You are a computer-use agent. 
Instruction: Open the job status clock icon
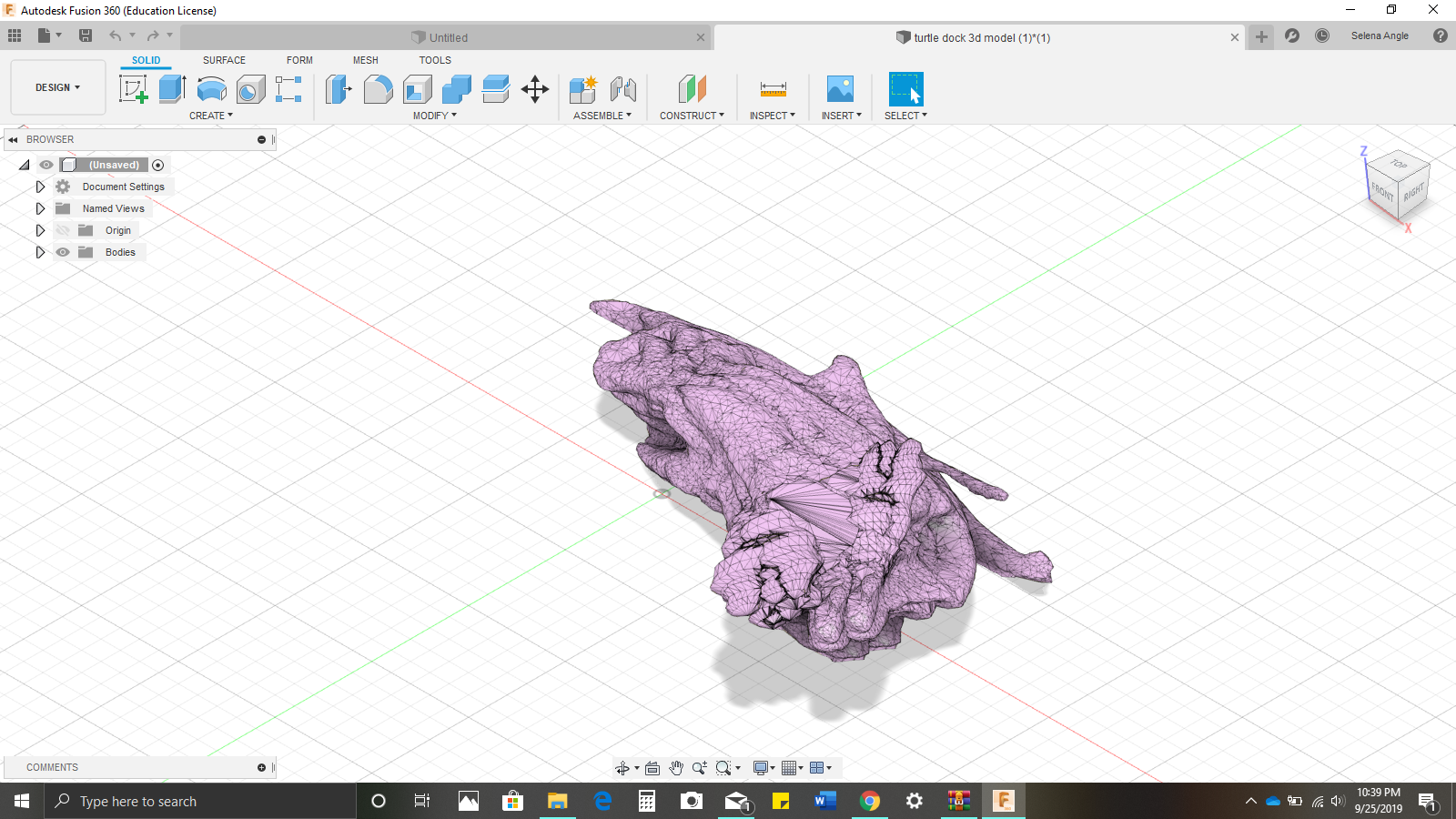[x=1322, y=35]
